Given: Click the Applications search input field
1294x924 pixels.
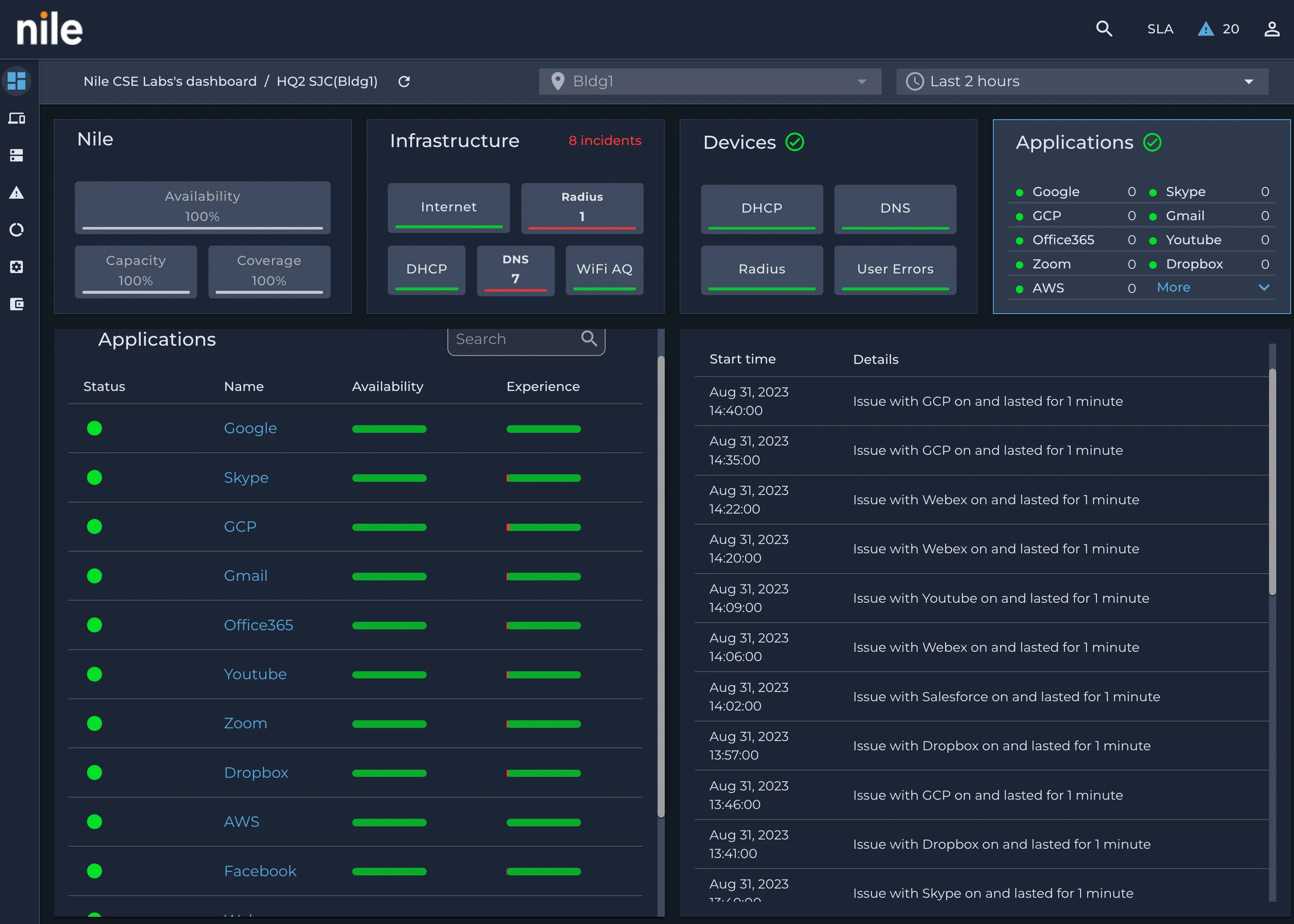Looking at the screenshot, I should coord(526,340).
